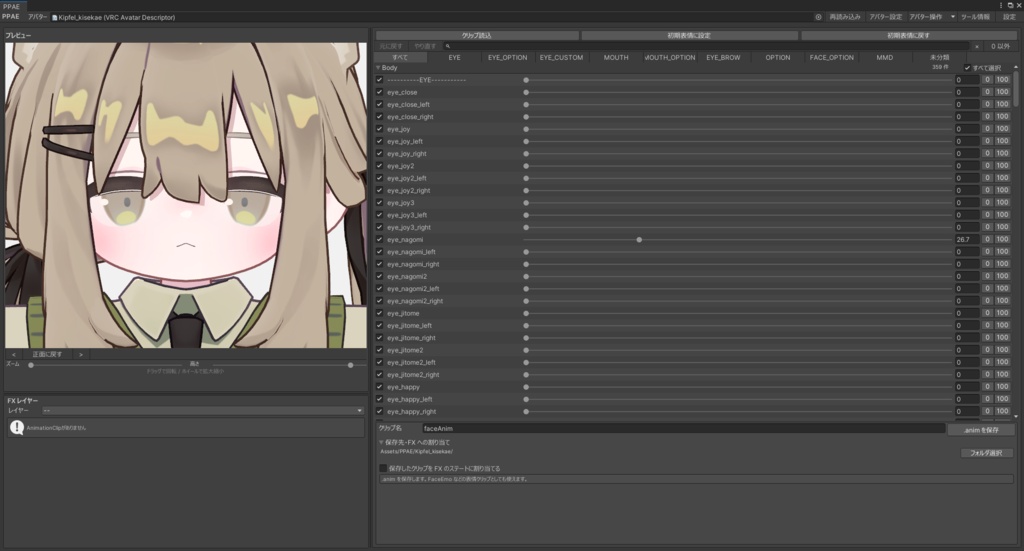Click the ツール情報 button
The width and height of the screenshot is (1024, 551).
tap(975, 17)
